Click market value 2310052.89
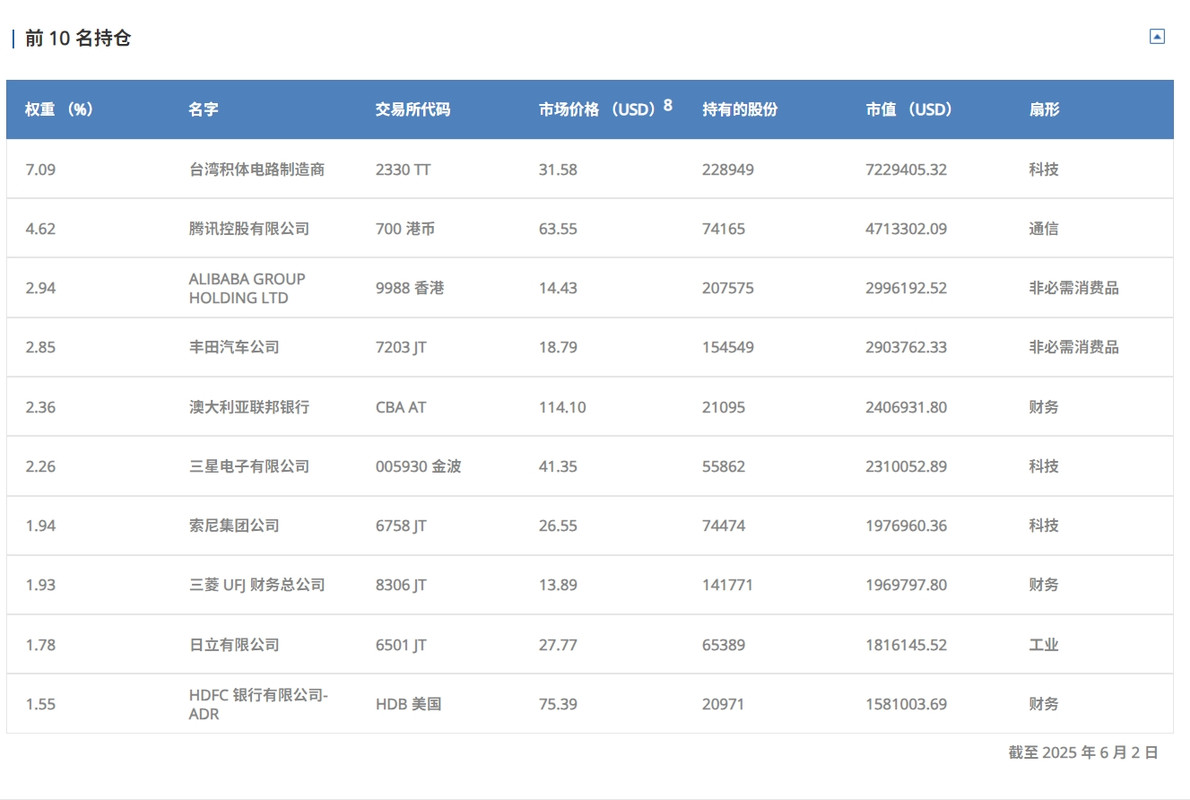 (x=906, y=466)
